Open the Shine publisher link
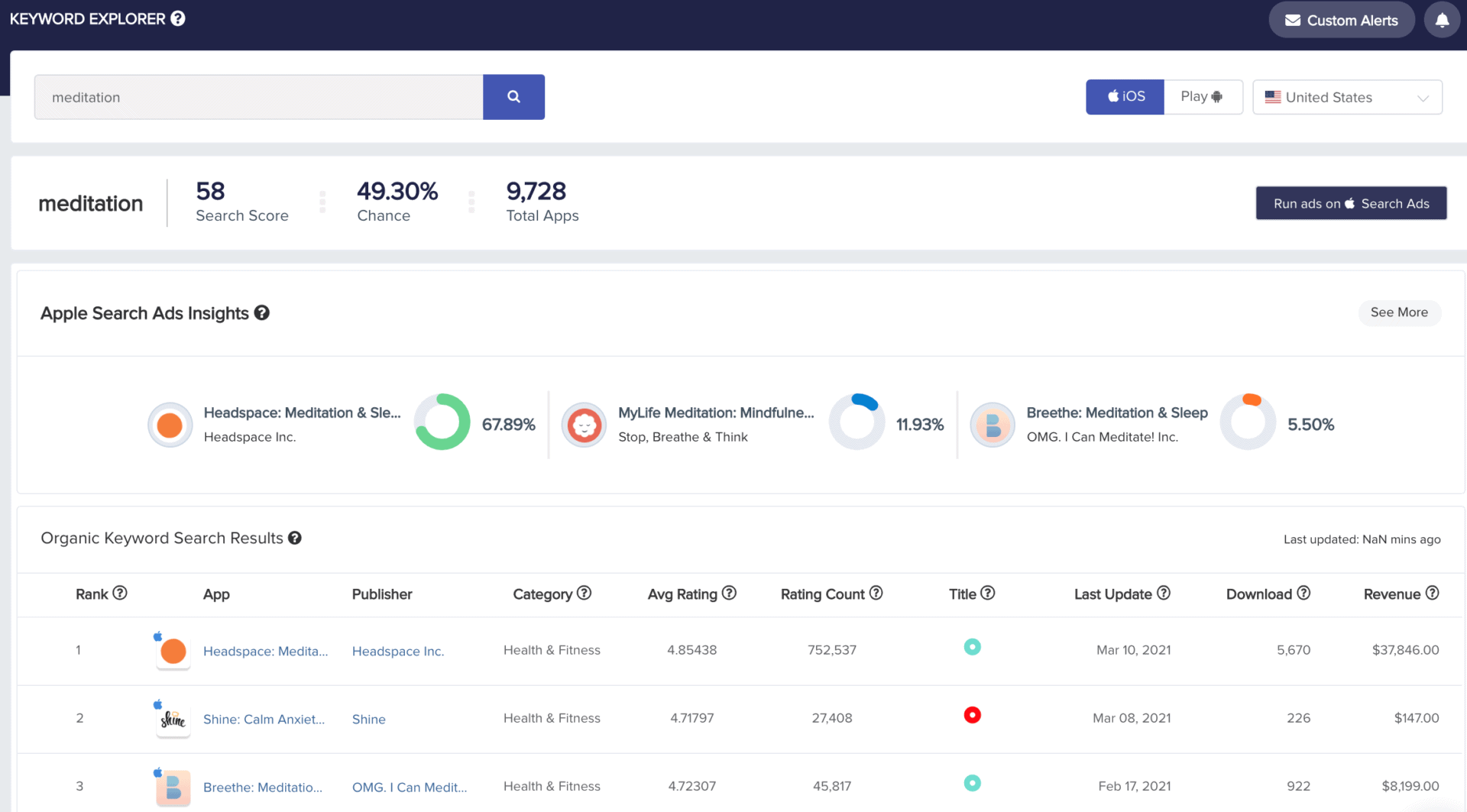 (x=369, y=720)
